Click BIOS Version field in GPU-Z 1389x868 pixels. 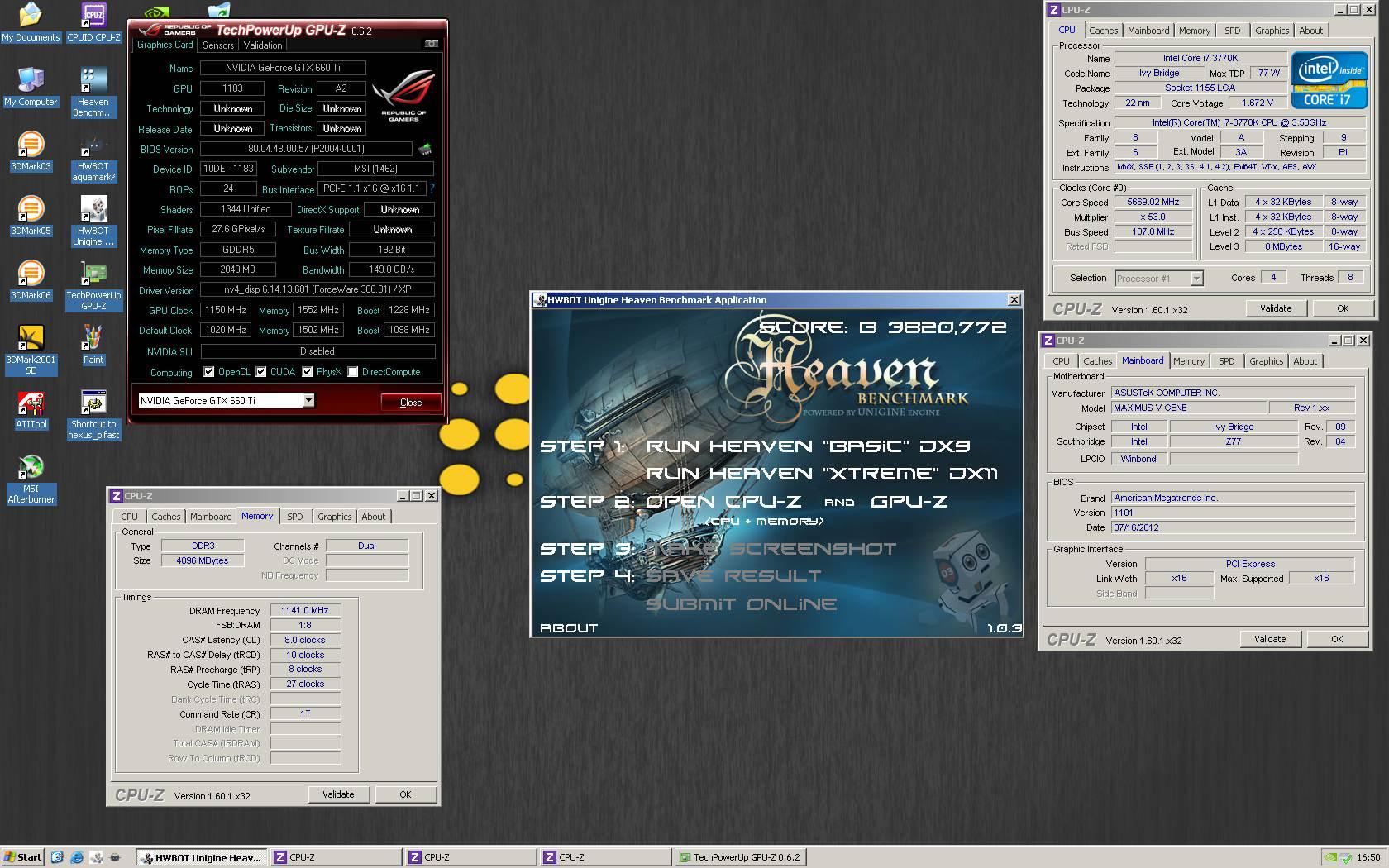(306, 149)
